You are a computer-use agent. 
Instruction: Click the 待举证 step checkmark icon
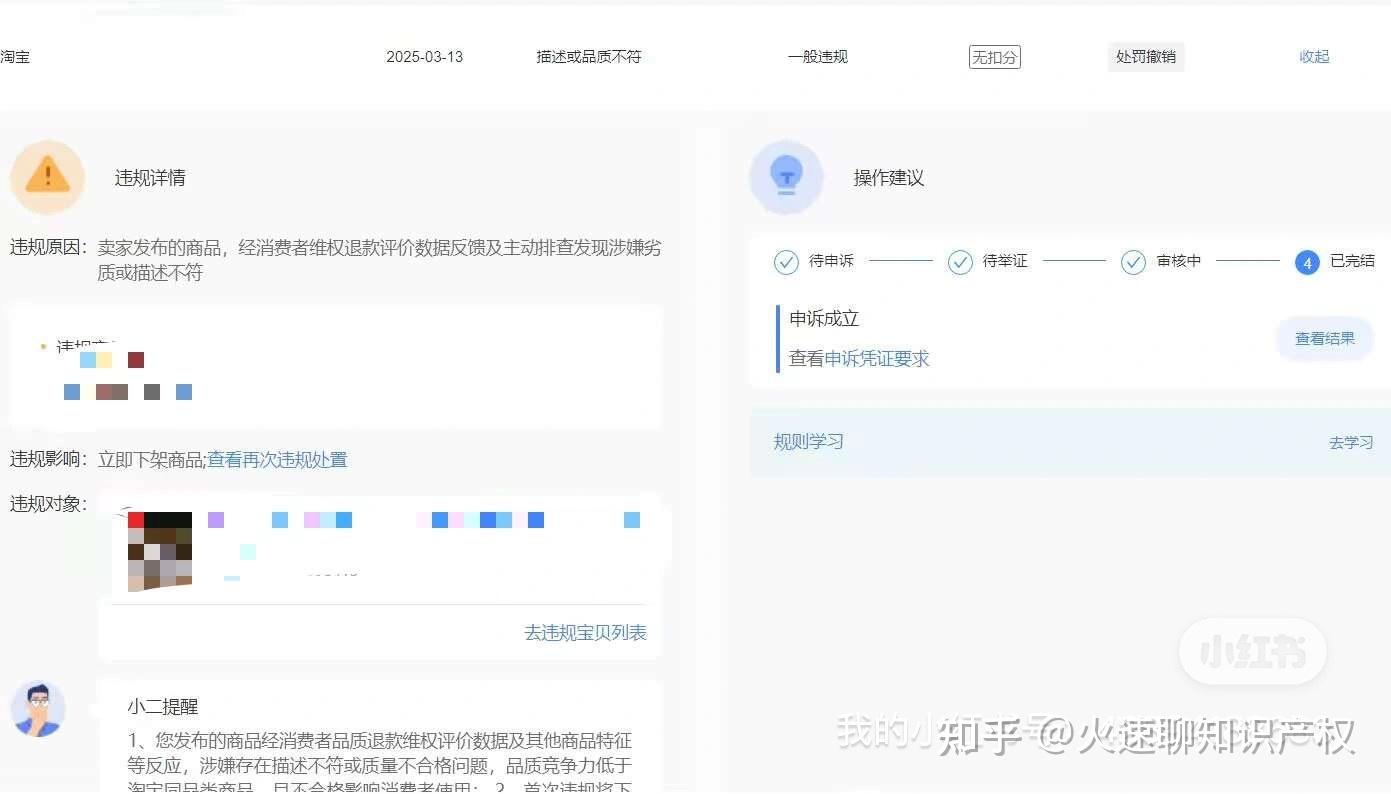960,262
